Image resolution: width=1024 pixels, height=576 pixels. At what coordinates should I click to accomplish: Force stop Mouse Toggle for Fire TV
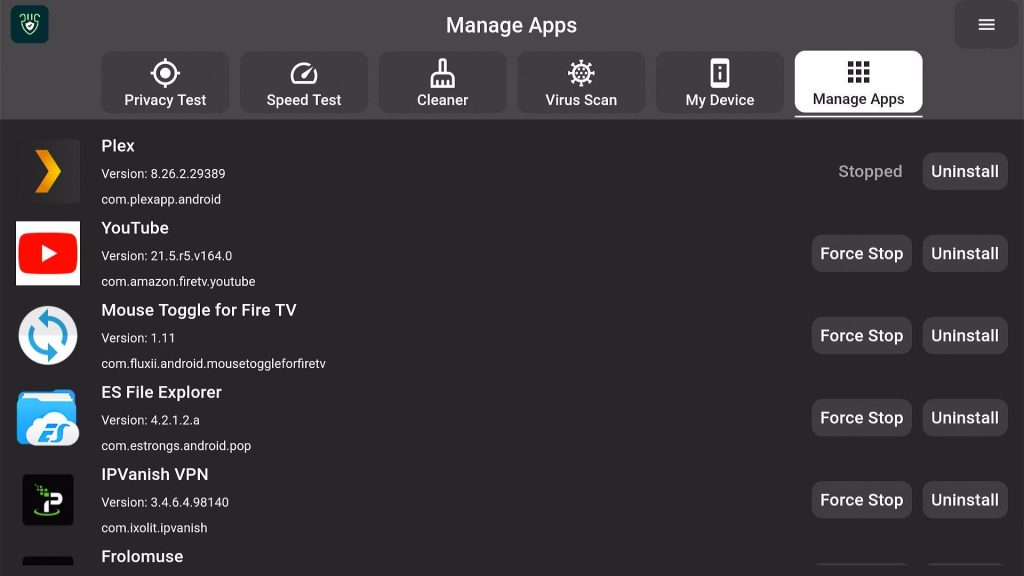861,336
